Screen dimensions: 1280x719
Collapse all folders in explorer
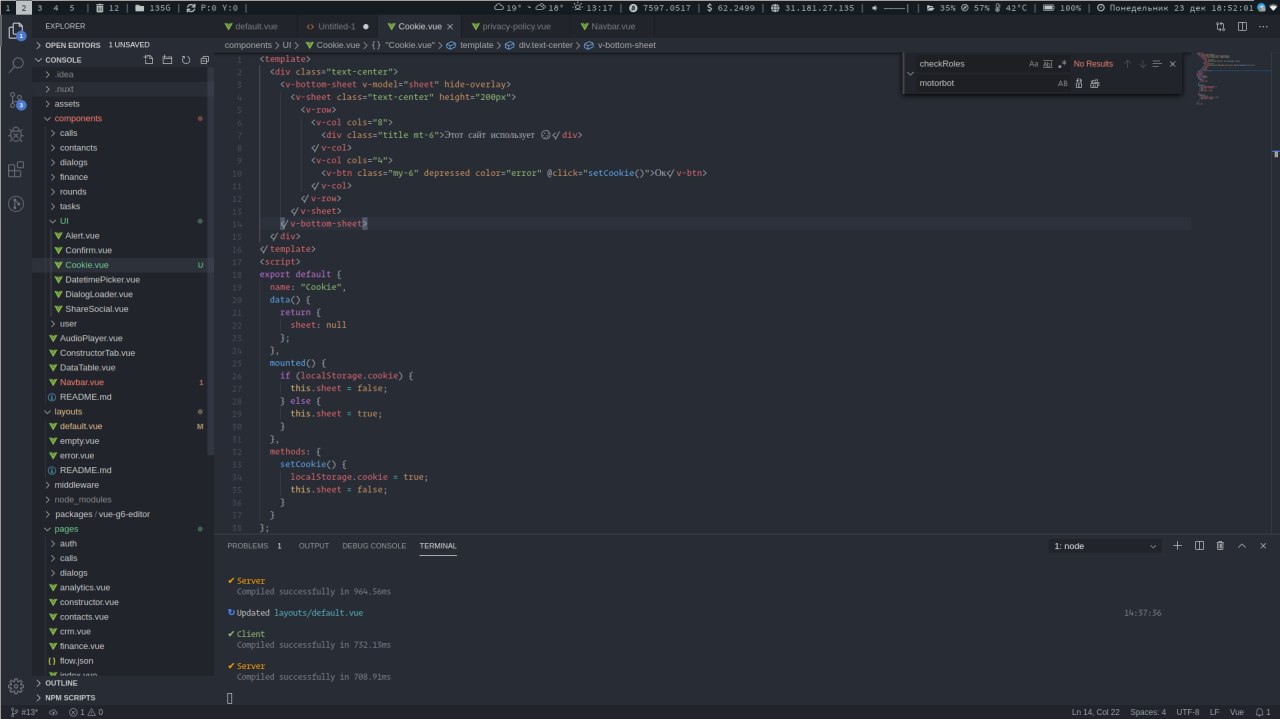(203, 60)
